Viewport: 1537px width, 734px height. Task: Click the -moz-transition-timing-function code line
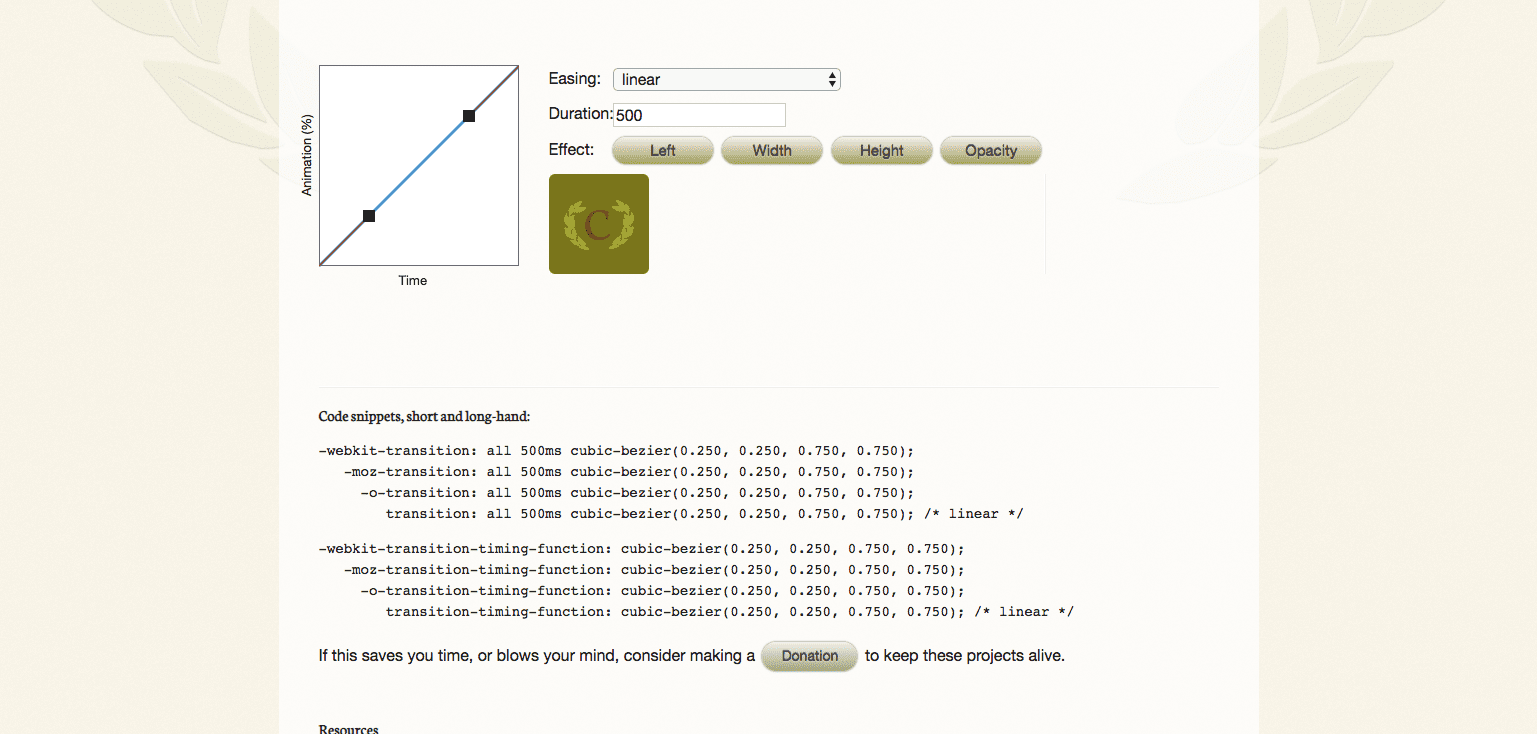[x=654, y=570]
